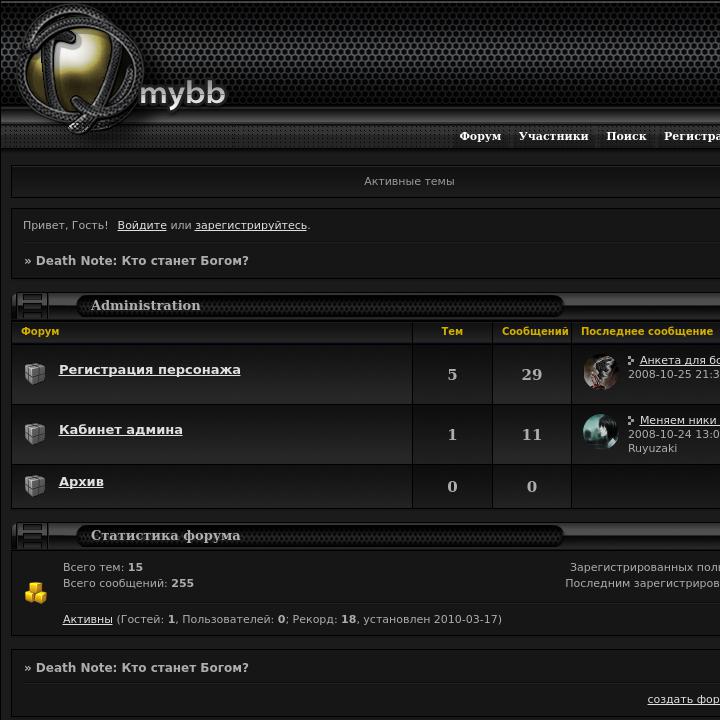Open the Поиск menu item
This screenshot has height=720, width=720.
pyautogui.click(x=626, y=136)
